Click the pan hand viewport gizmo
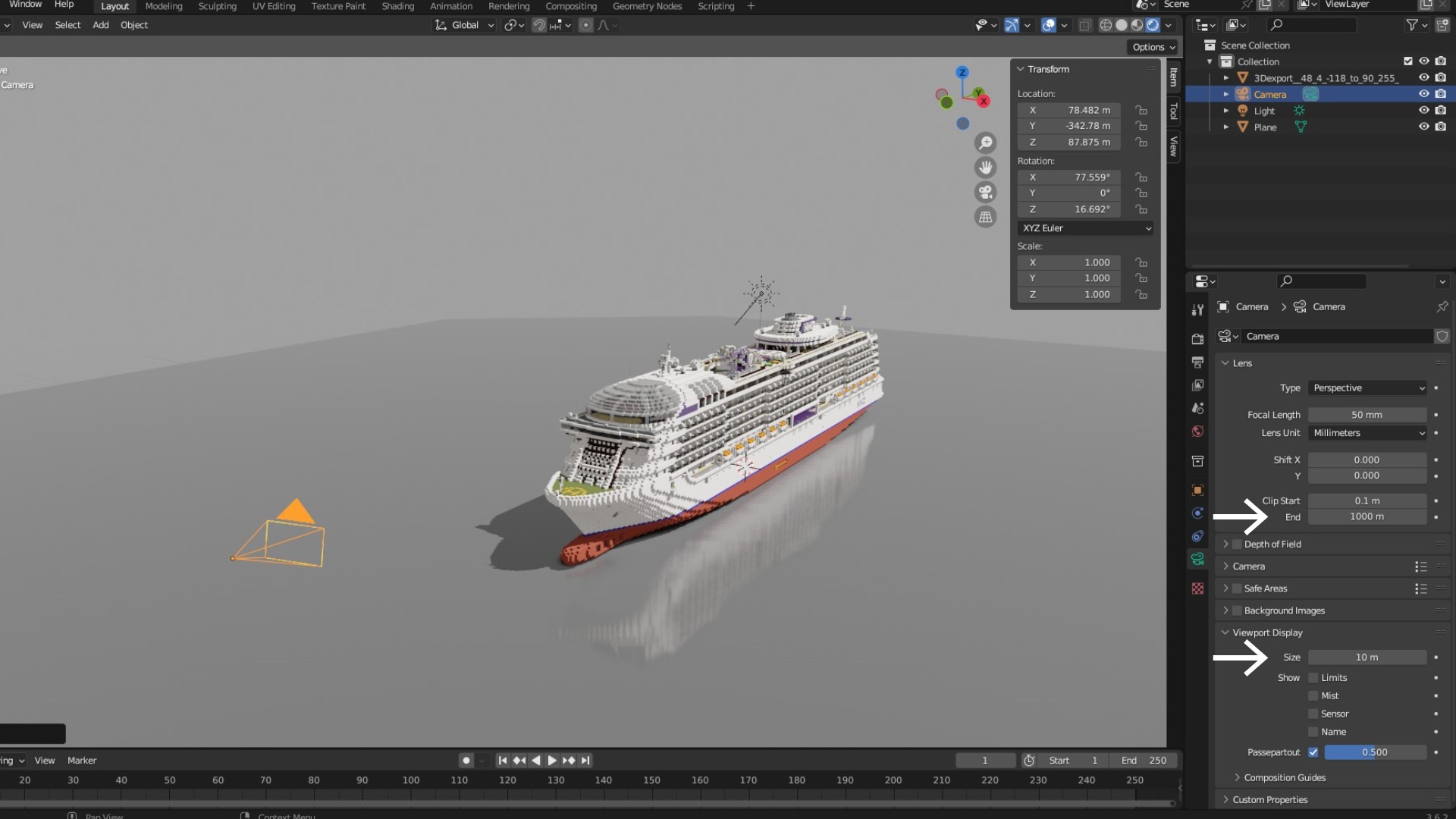Viewport: 1456px width, 819px height. (985, 168)
